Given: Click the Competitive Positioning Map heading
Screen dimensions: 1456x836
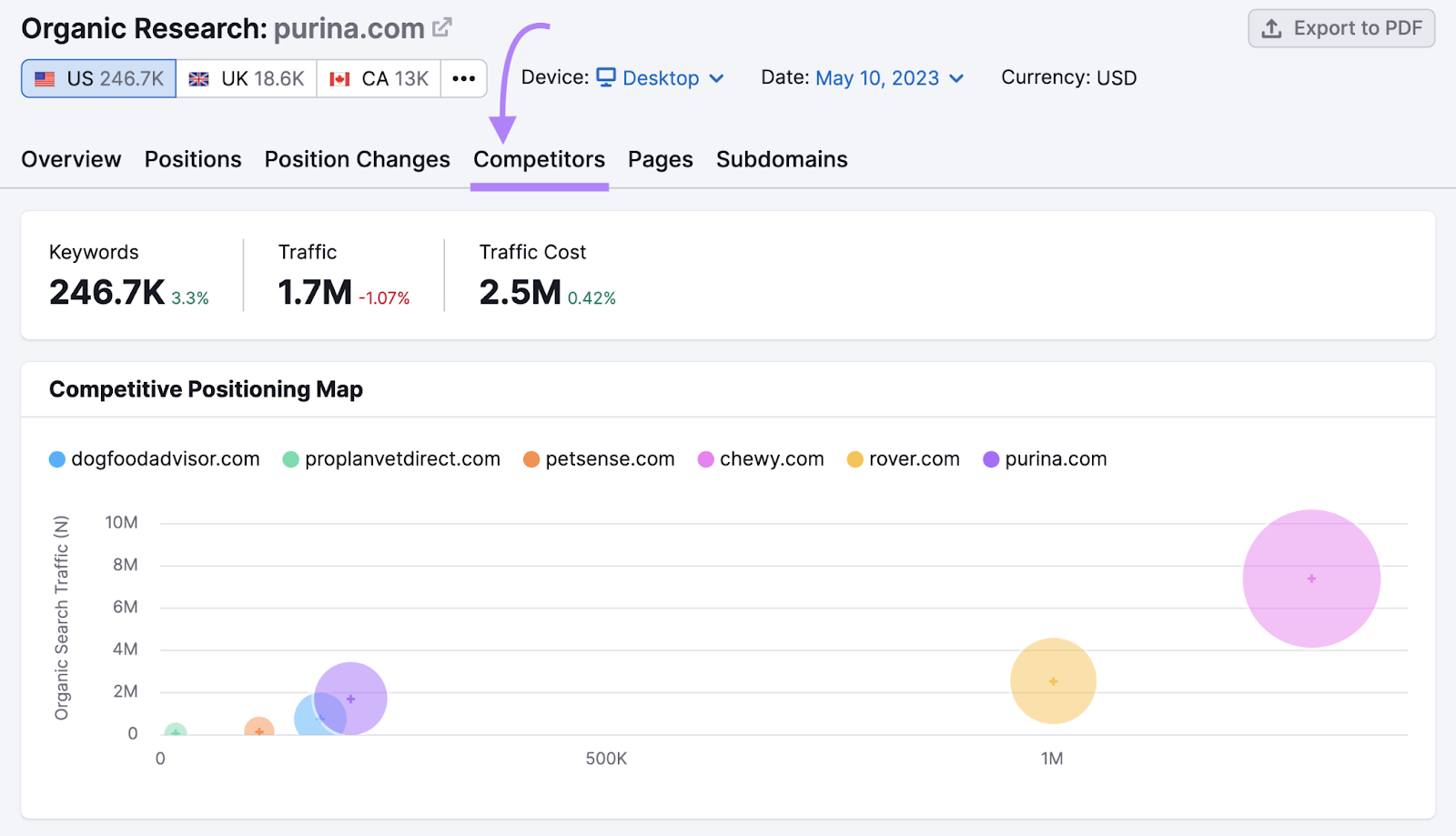Looking at the screenshot, I should [x=206, y=389].
